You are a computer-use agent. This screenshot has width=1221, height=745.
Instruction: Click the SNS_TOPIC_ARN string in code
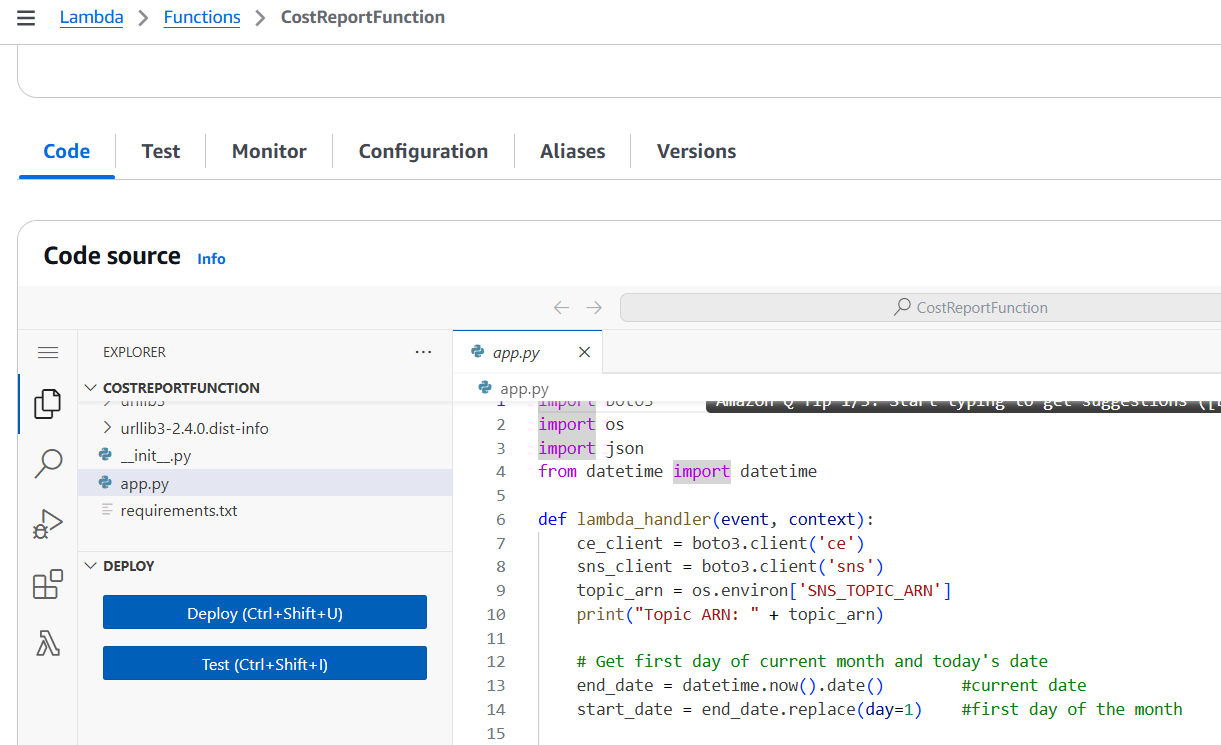(874, 590)
